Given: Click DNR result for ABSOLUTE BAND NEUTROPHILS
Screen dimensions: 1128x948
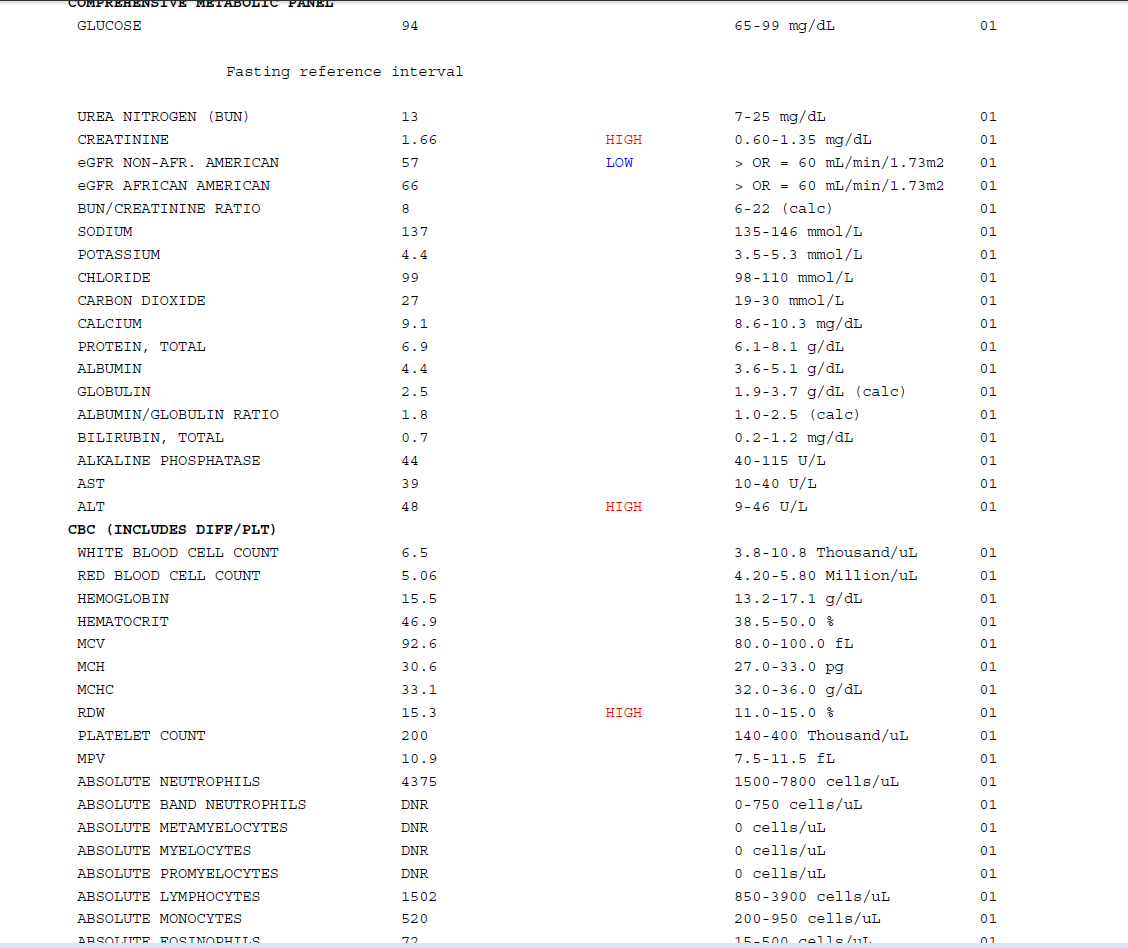Looking at the screenshot, I should (x=414, y=805).
